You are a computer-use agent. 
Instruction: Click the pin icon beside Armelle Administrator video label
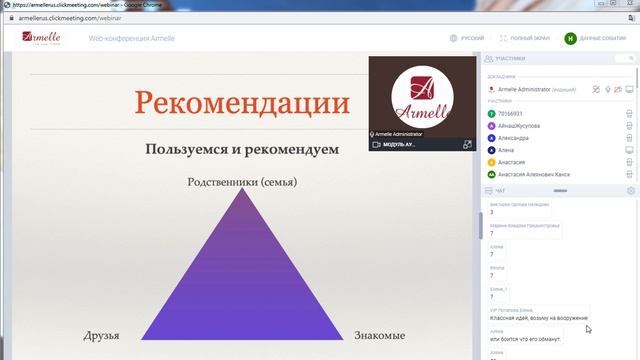(372, 134)
